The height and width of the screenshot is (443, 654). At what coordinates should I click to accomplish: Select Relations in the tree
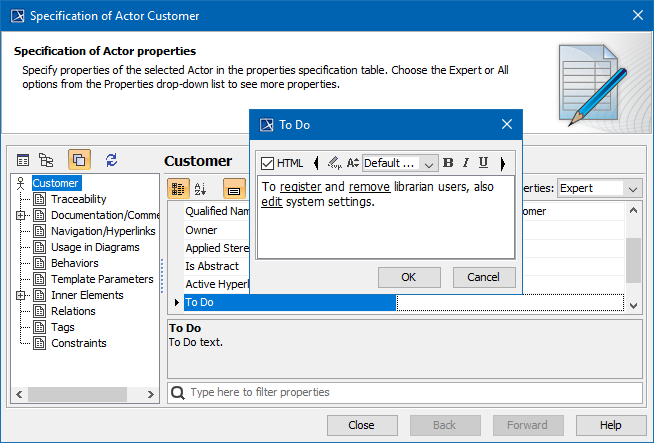pyautogui.click(x=73, y=311)
